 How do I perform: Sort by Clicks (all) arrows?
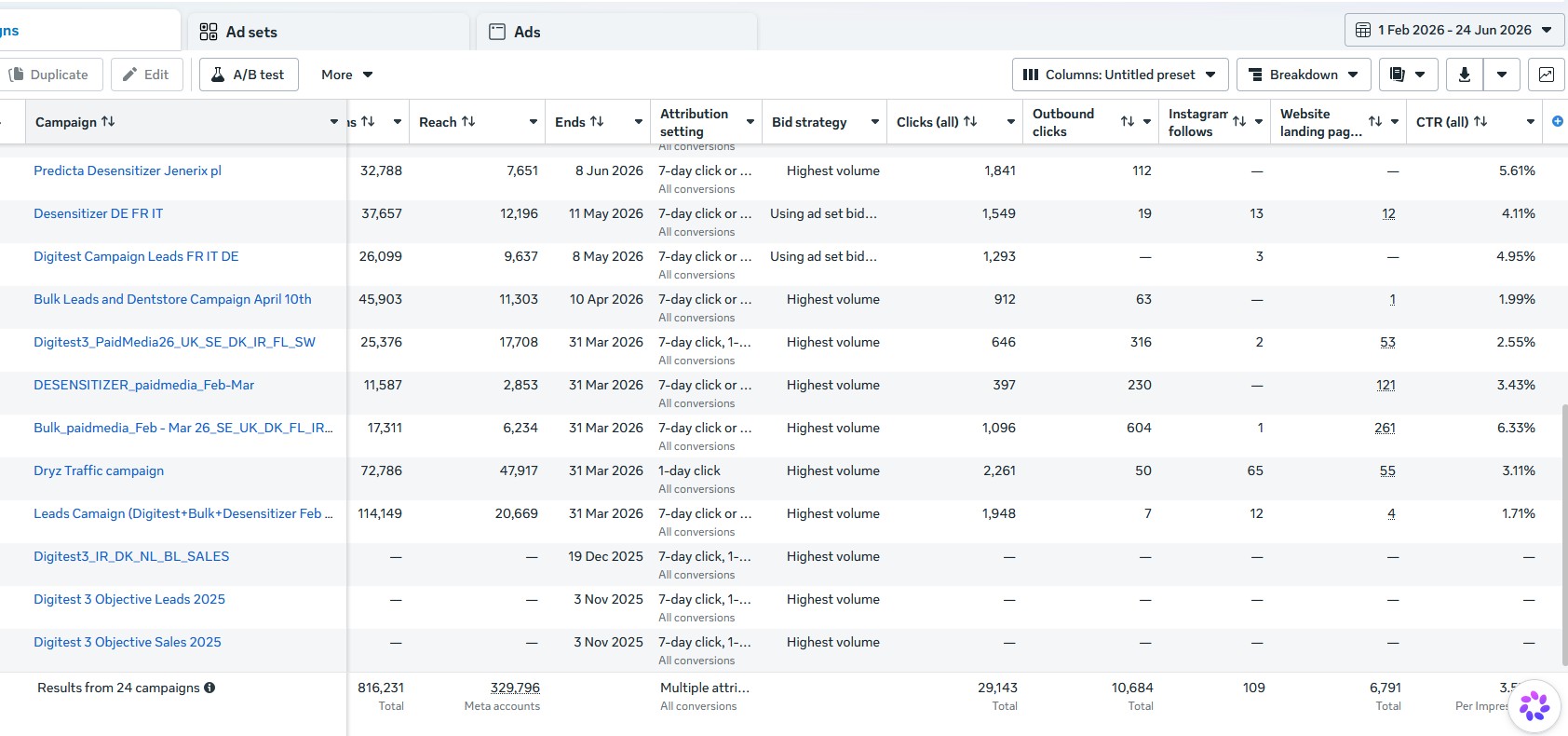pyautogui.click(x=970, y=121)
